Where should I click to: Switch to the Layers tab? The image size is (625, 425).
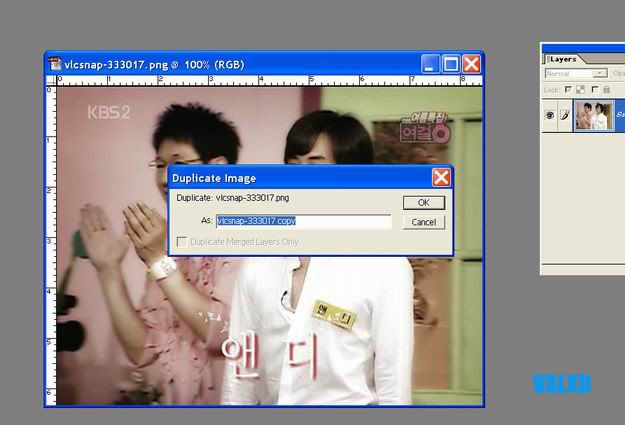[x=563, y=59]
